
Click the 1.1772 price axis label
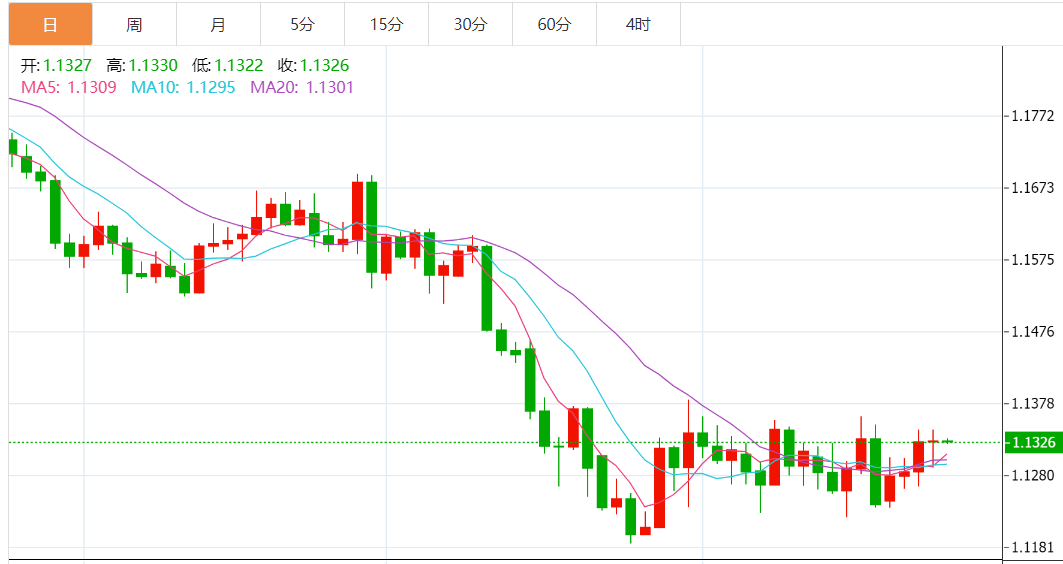(x=1033, y=117)
